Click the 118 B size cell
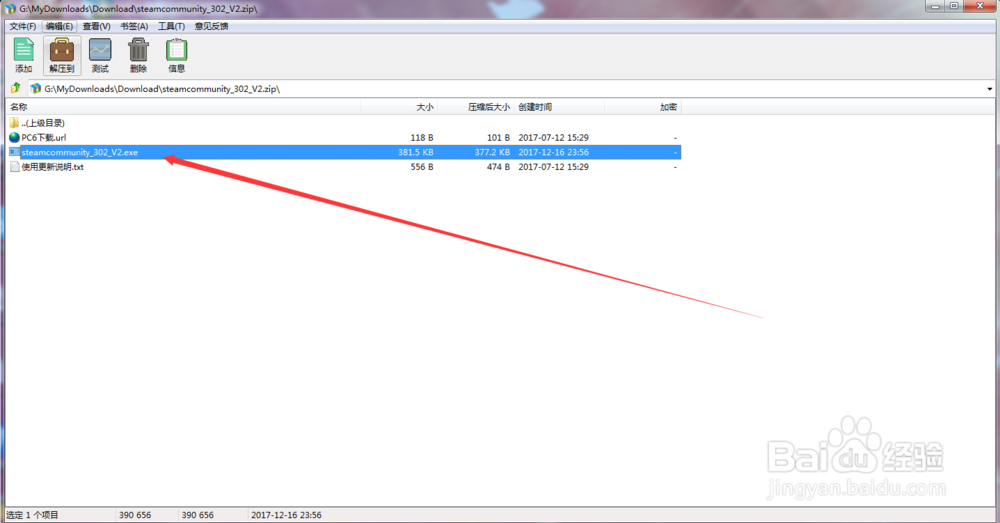Viewport: 1000px width, 523px height. (422, 137)
